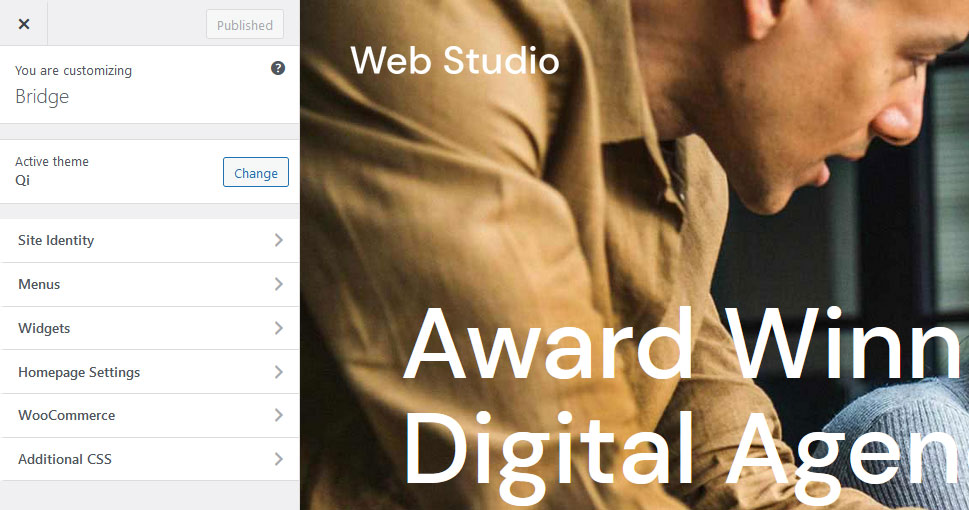The width and height of the screenshot is (969, 510).
Task: Open the Additional CSS section
Action: [150, 459]
